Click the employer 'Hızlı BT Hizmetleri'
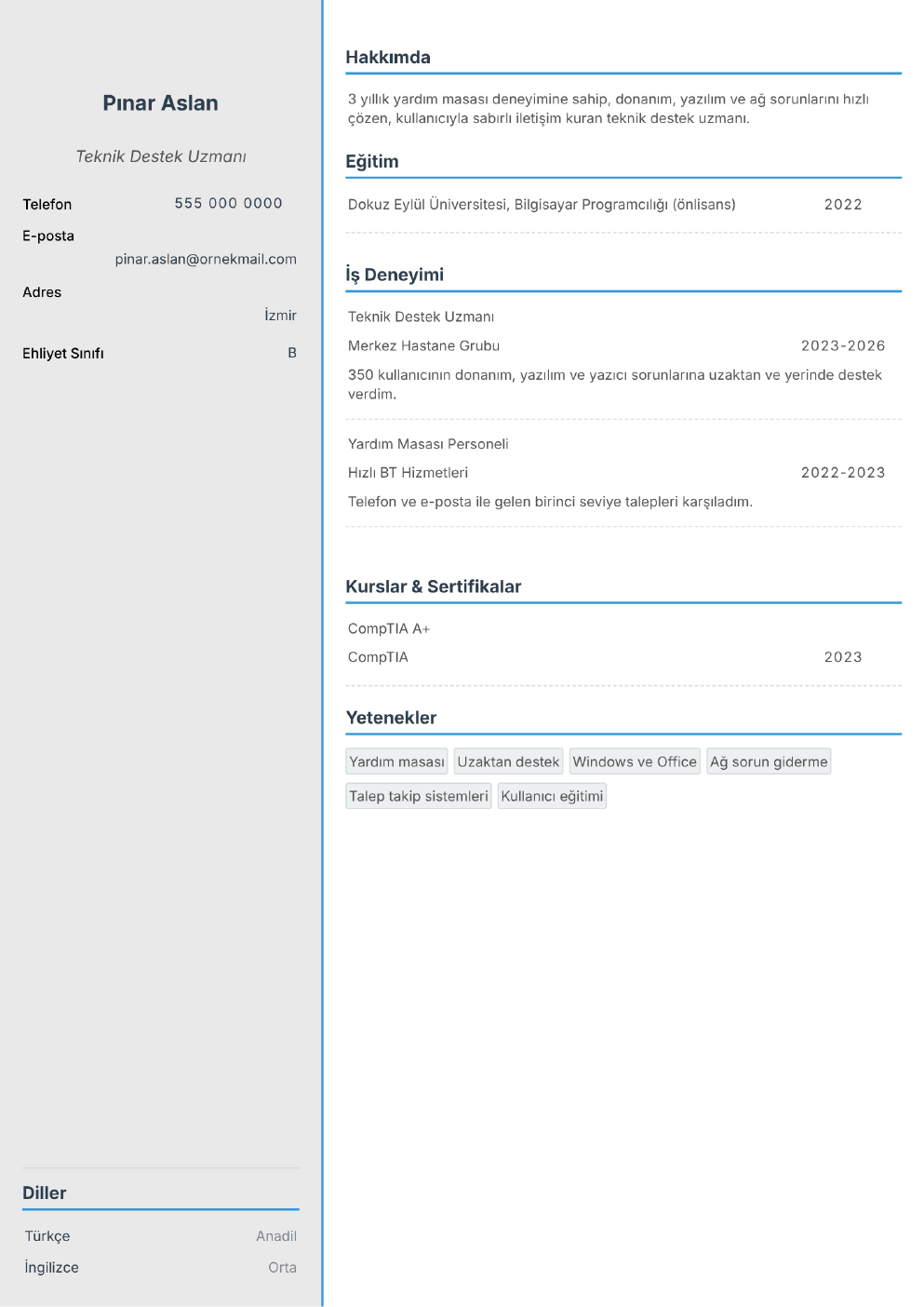 pyautogui.click(x=408, y=473)
